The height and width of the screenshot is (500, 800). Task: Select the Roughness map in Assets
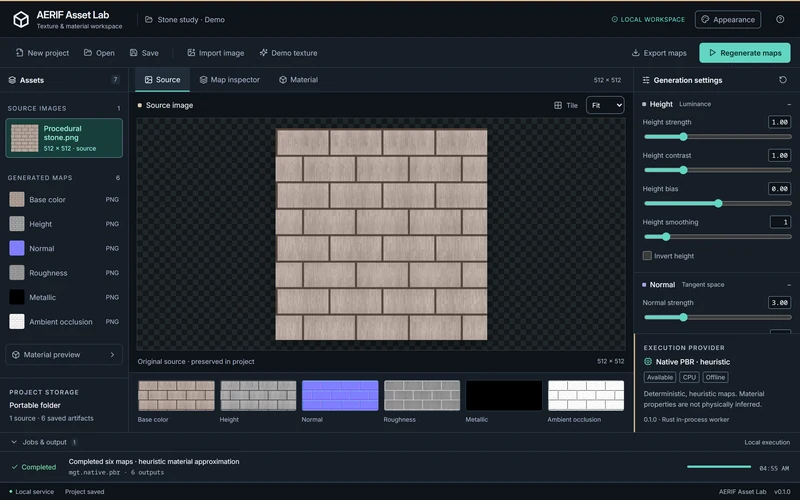coord(64,273)
